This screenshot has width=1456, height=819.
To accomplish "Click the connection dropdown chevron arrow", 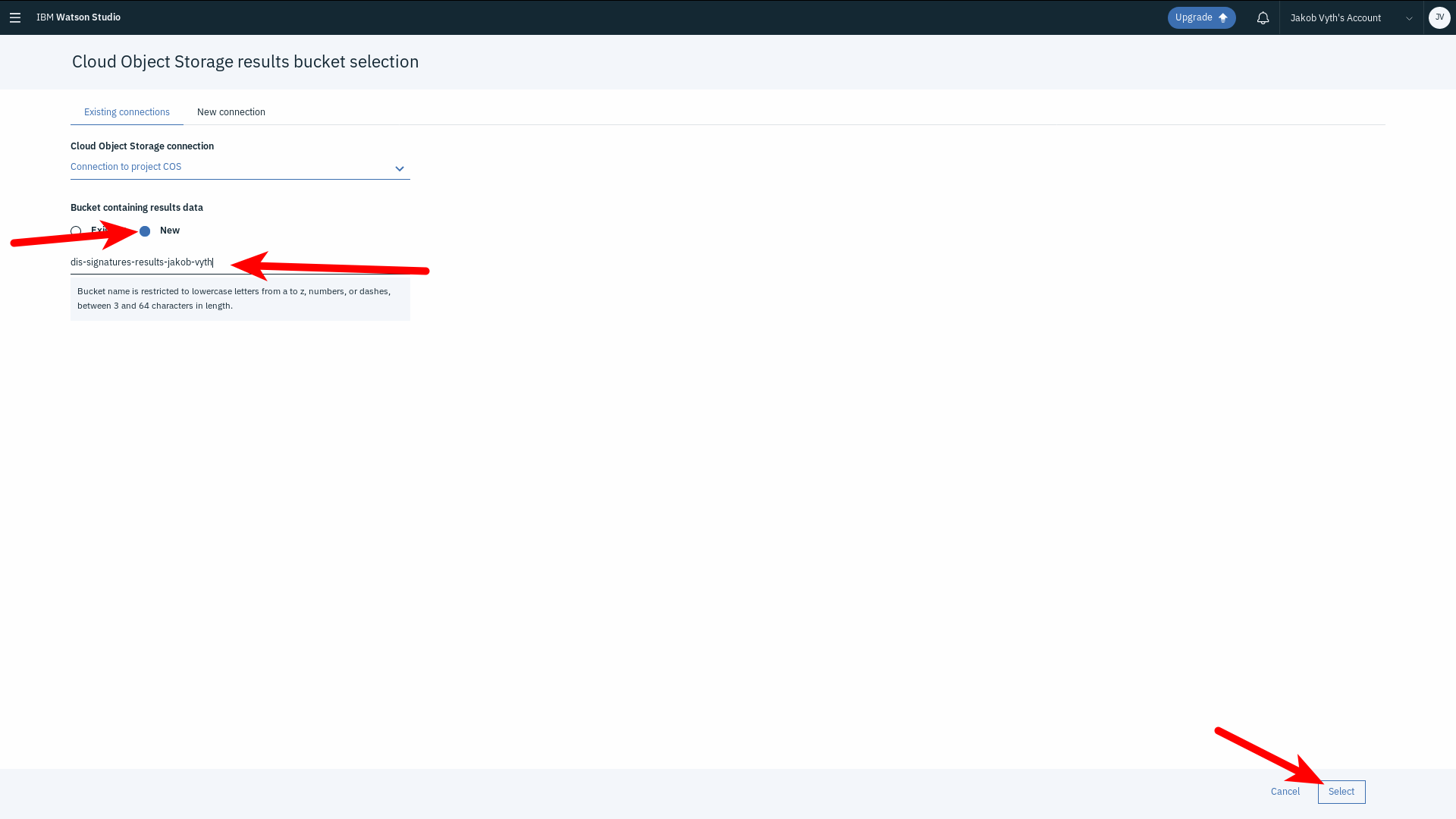I will [x=400, y=168].
